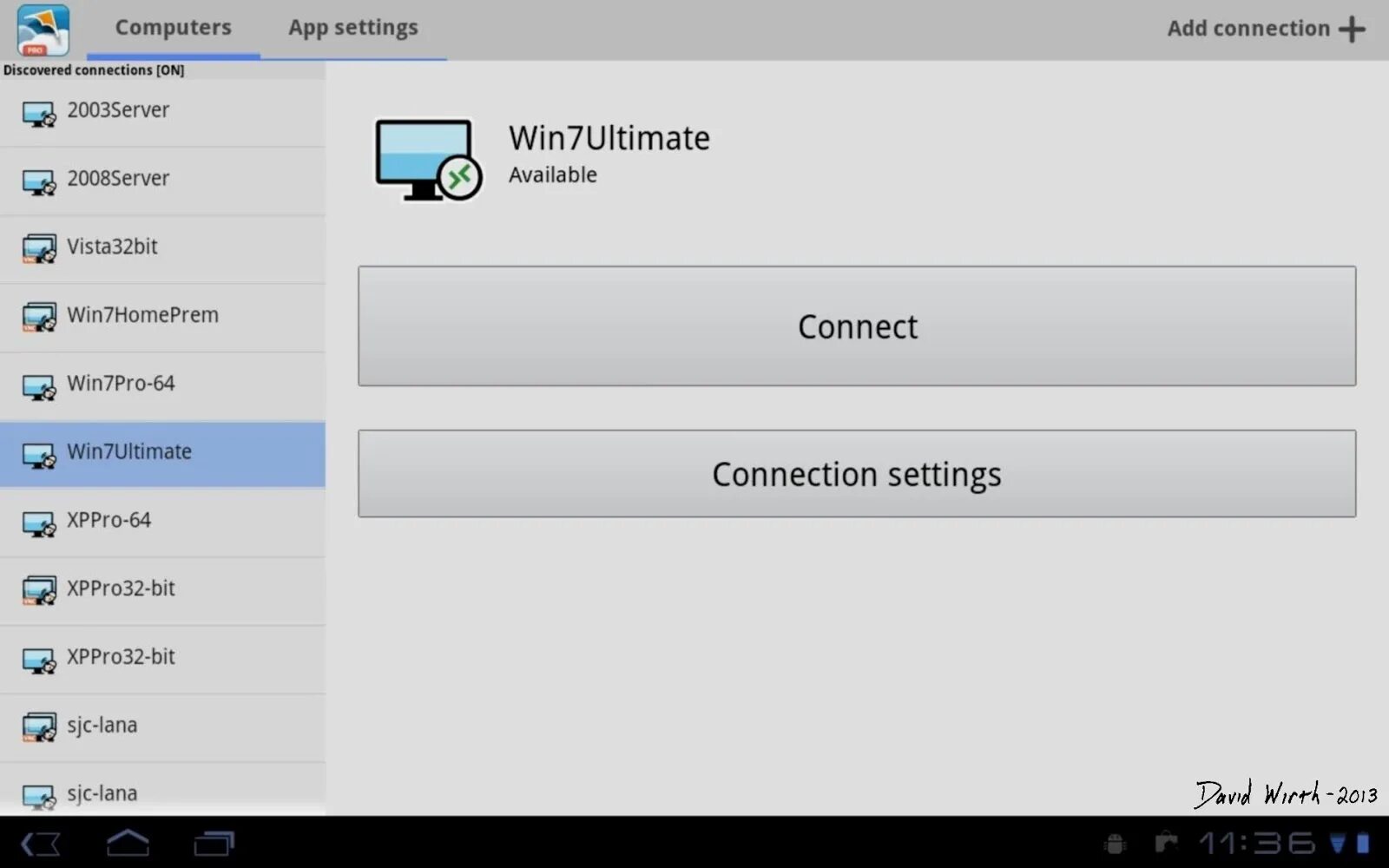
Task: Pick Win7Pro-64 from the connections
Action: (162, 386)
